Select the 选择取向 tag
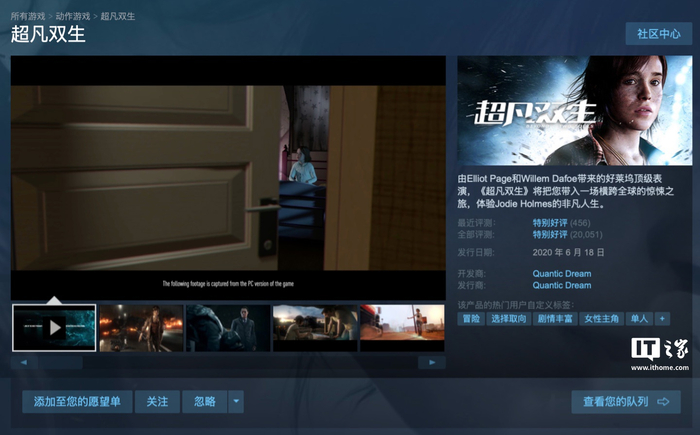 pyautogui.click(x=508, y=318)
